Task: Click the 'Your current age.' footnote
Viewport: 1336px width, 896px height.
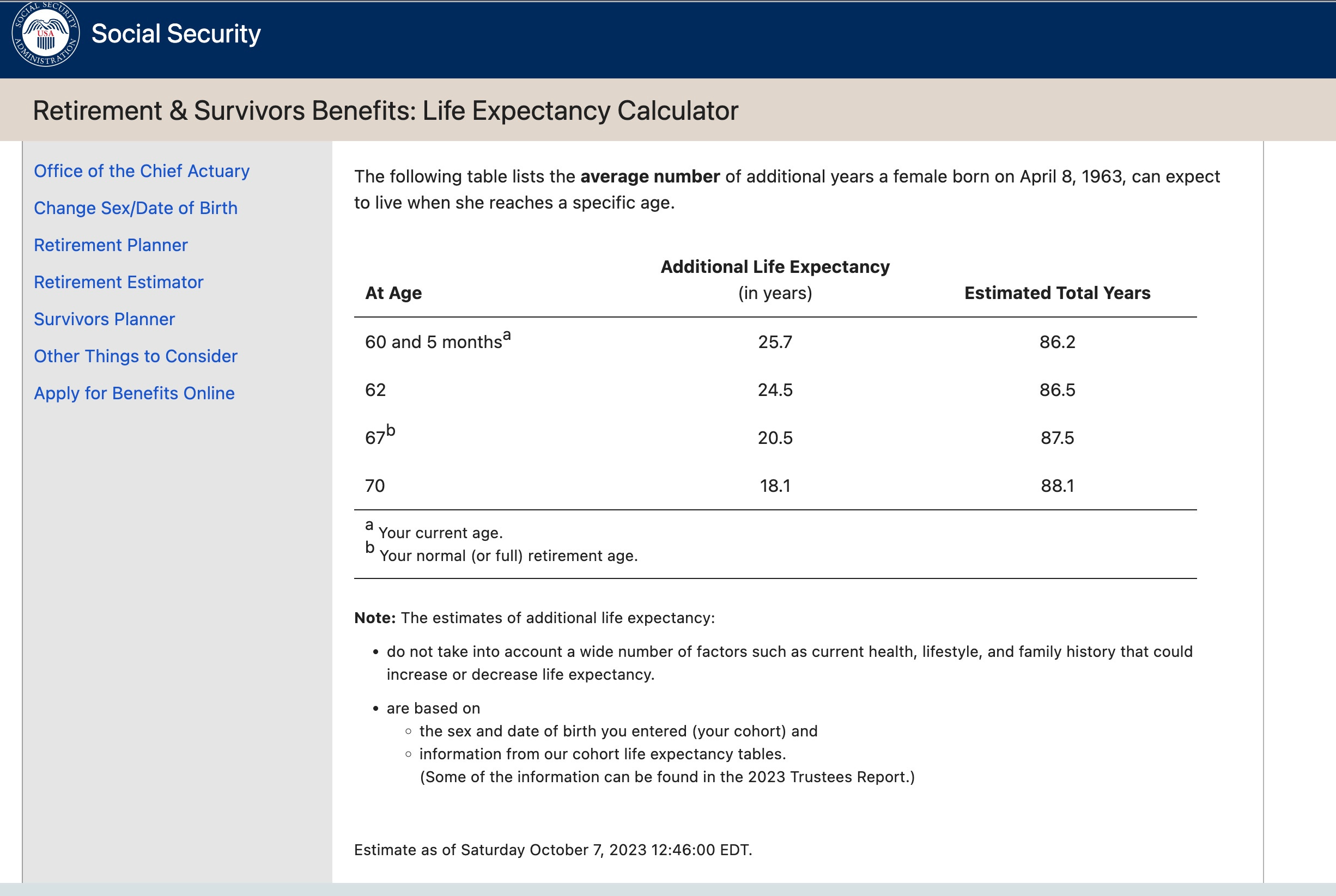Action: click(441, 533)
